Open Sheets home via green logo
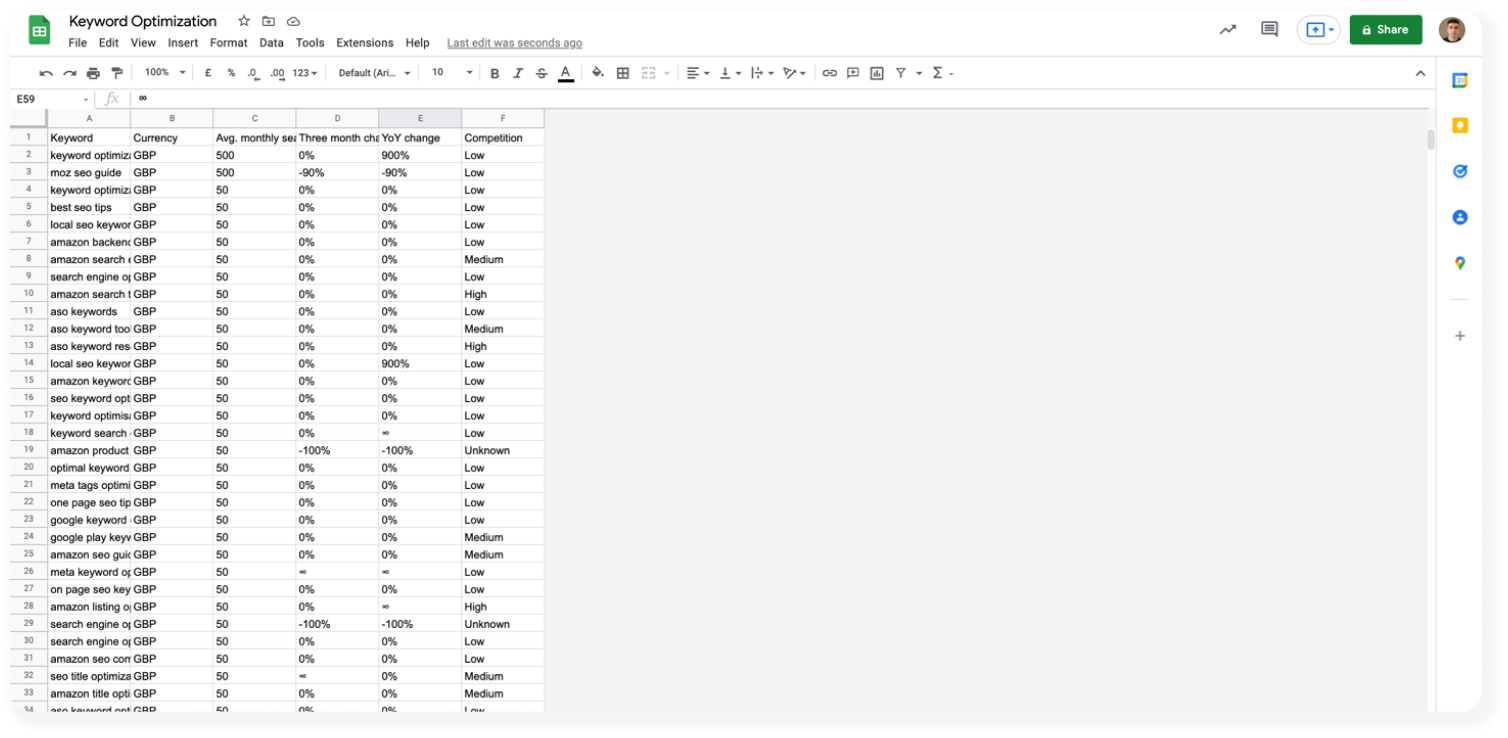The height and width of the screenshot is (738, 1508). tap(40, 30)
